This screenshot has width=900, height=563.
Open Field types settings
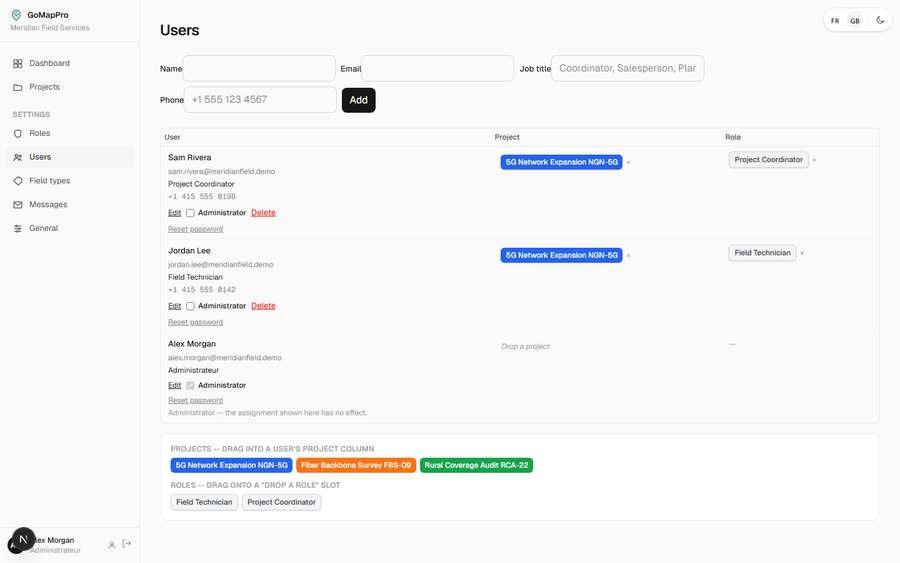click(x=70, y=181)
